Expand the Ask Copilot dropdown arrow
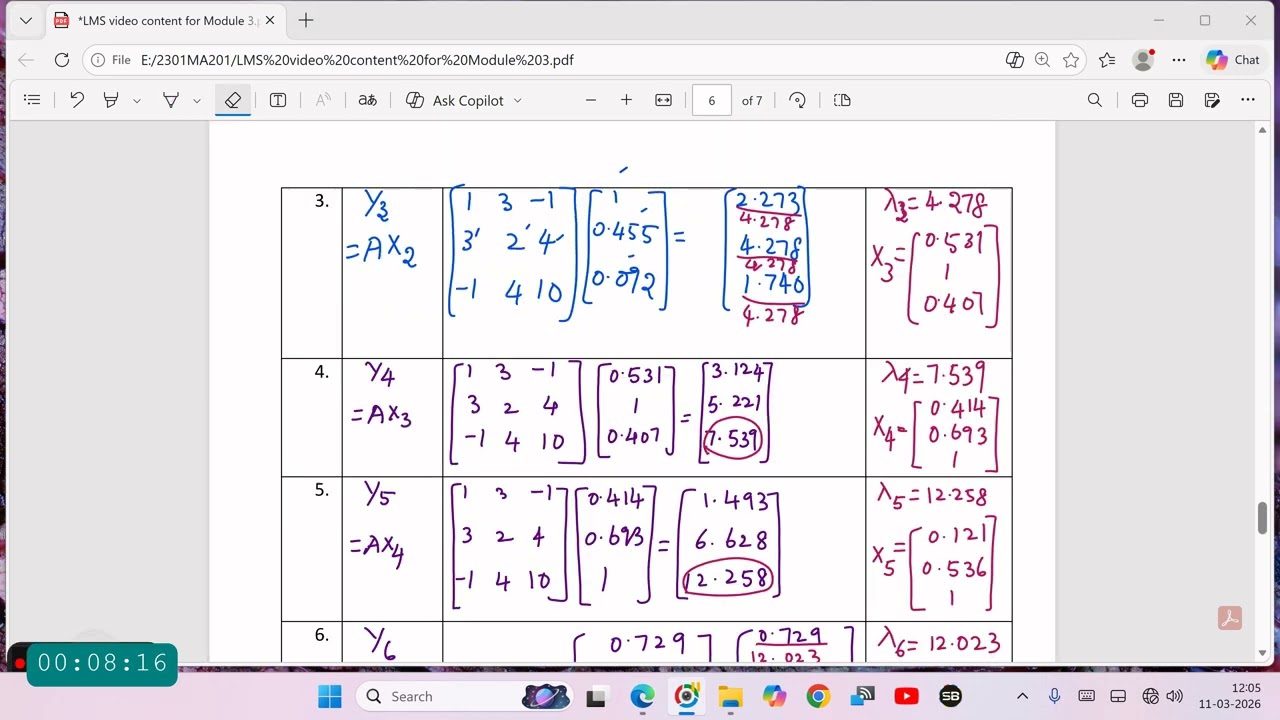The height and width of the screenshot is (720, 1280). 517,100
